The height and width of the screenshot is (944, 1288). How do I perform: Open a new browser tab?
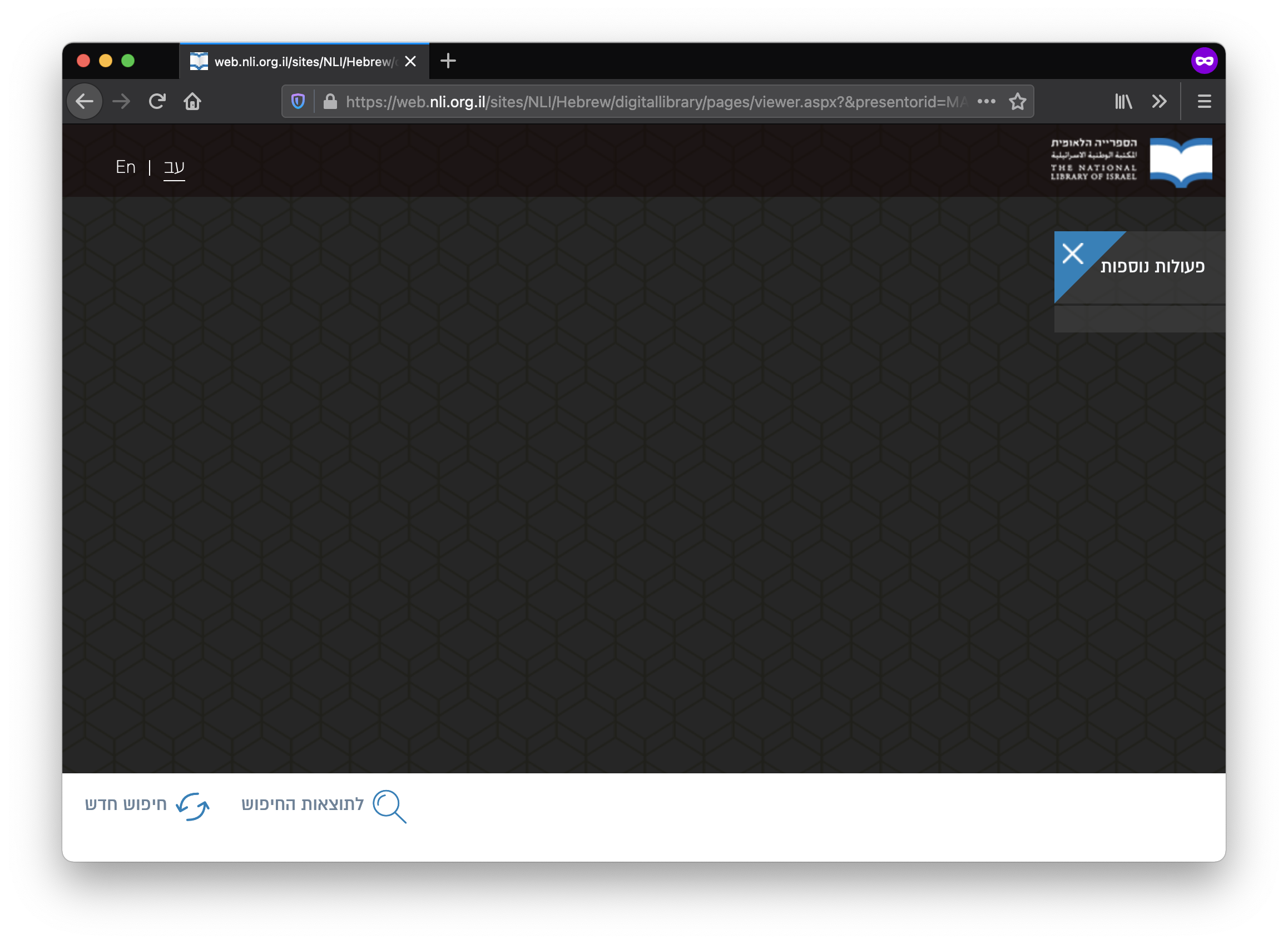click(448, 61)
